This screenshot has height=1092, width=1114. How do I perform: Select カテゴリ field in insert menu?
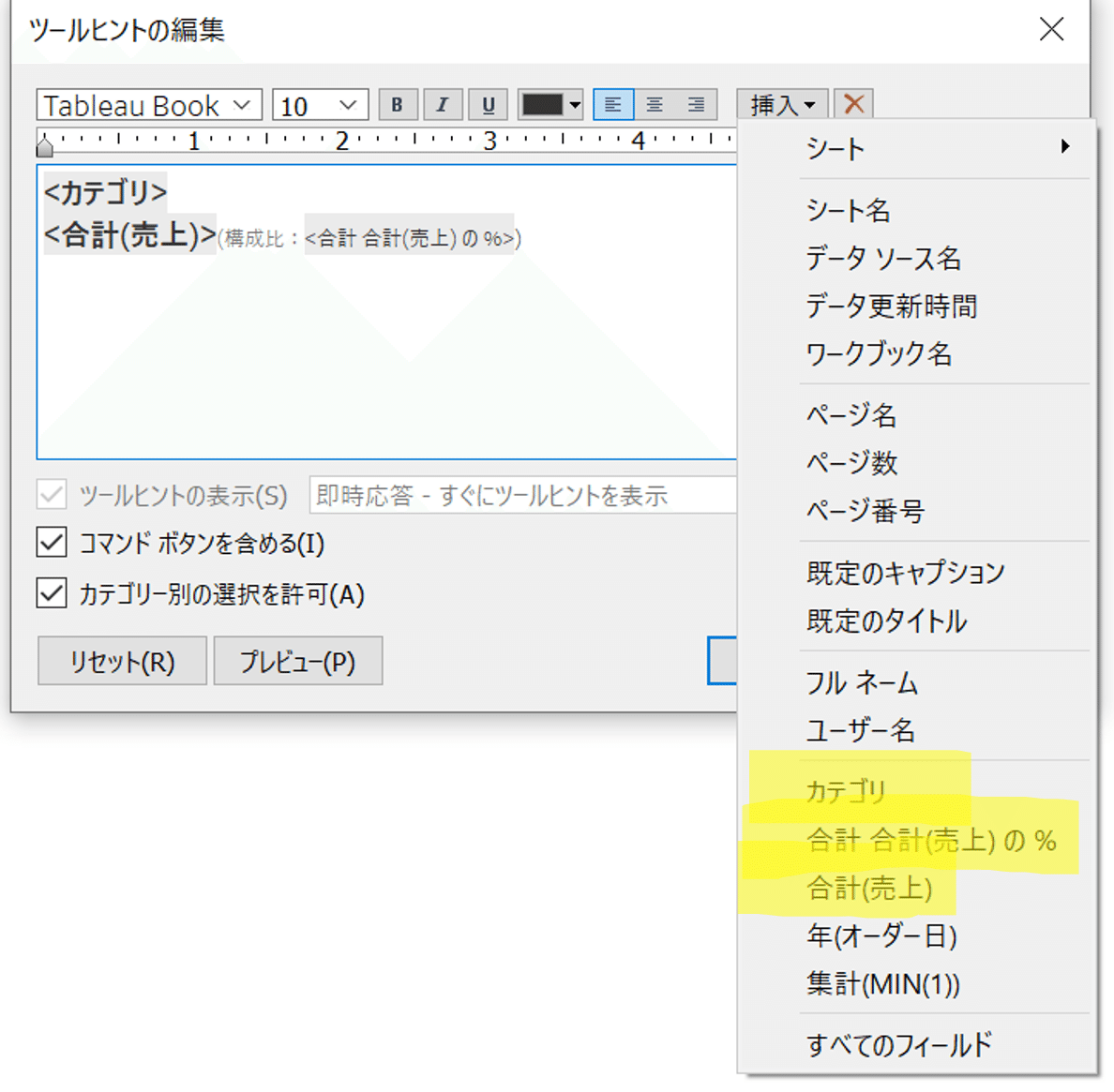(916, 792)
